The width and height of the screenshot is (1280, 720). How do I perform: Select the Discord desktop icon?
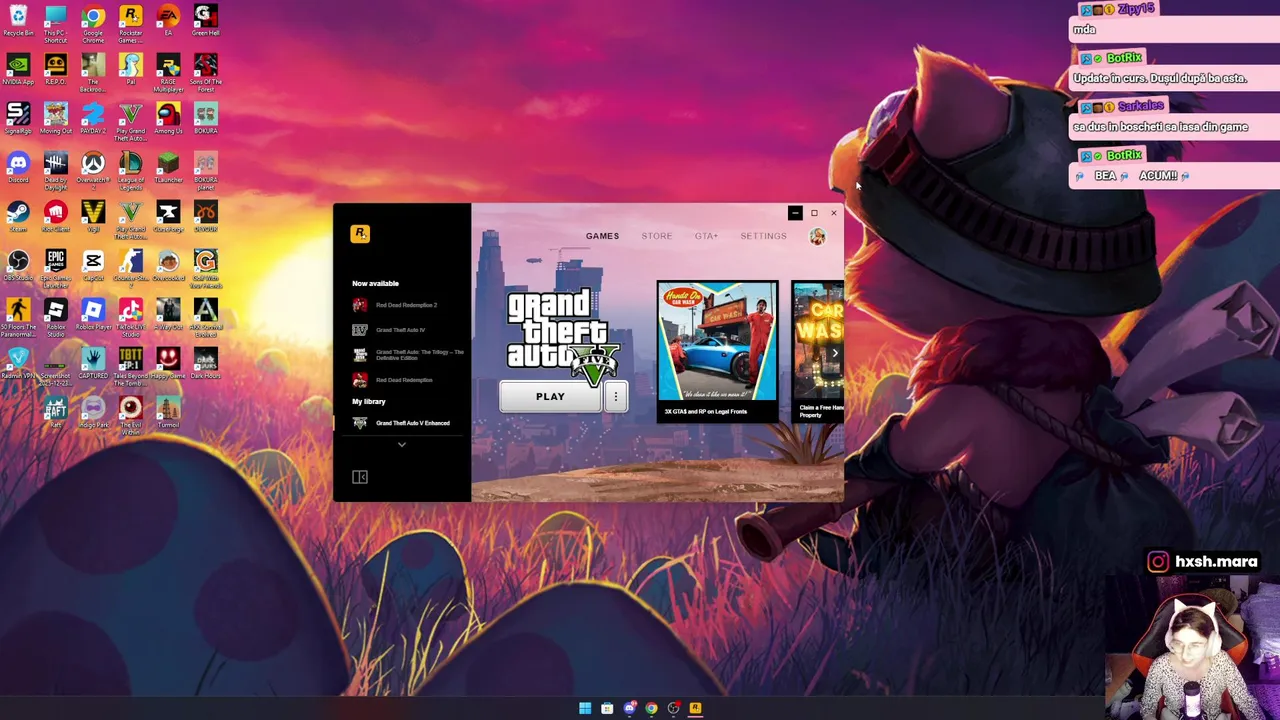18,168
